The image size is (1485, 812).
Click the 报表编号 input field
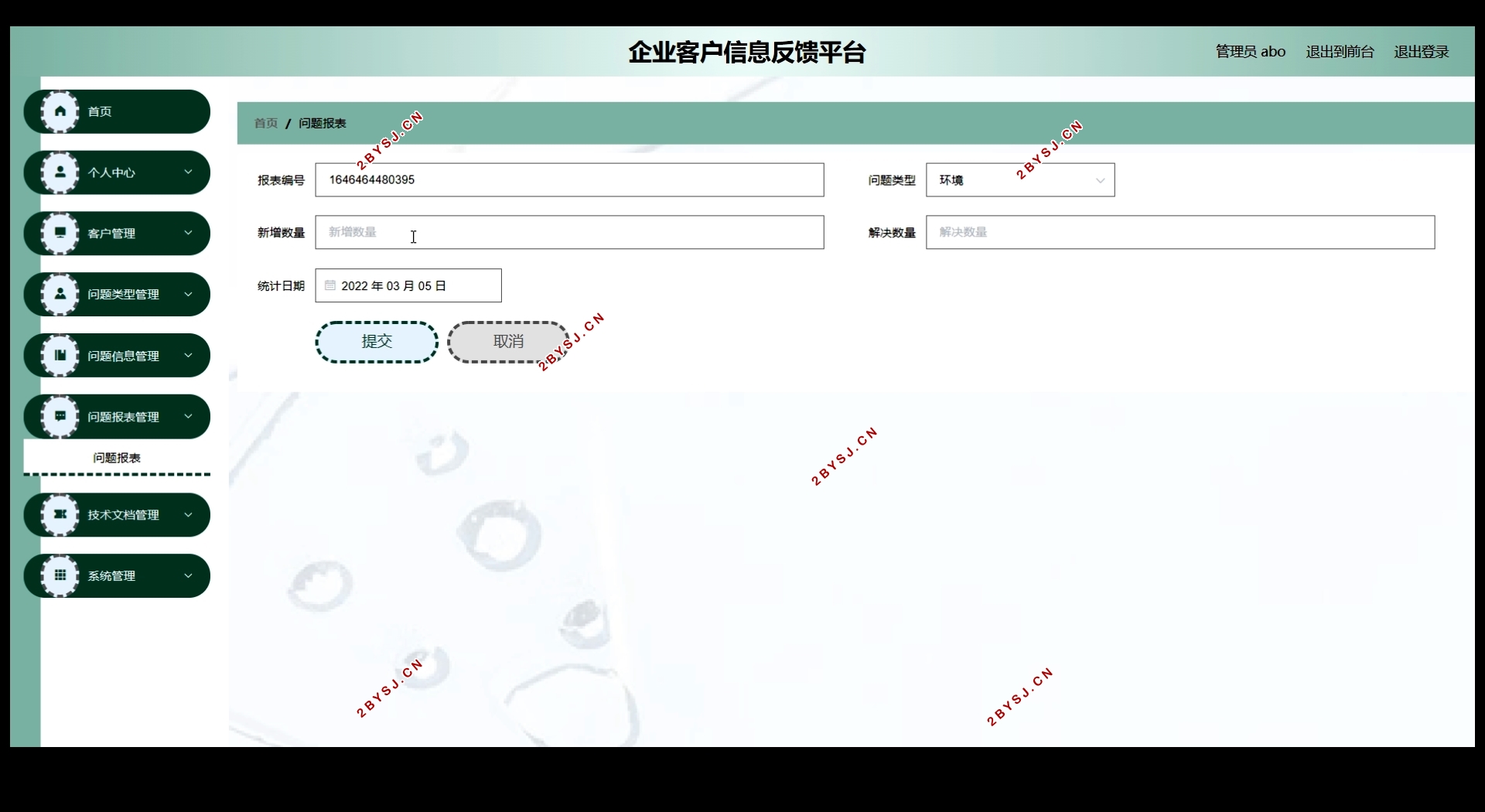click(x=569, y=180)
